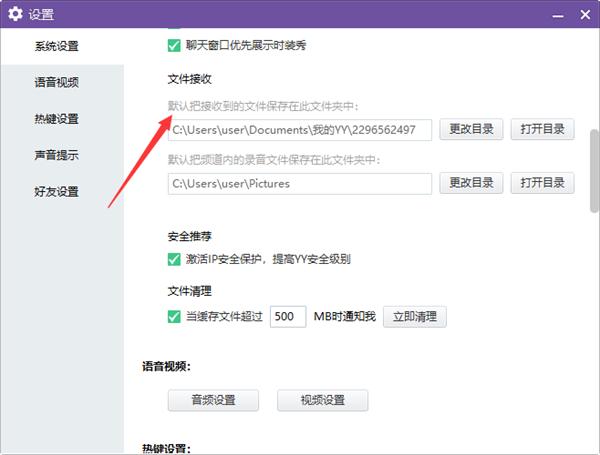
Task: Click received files folder path field
Action: point(300,130)
